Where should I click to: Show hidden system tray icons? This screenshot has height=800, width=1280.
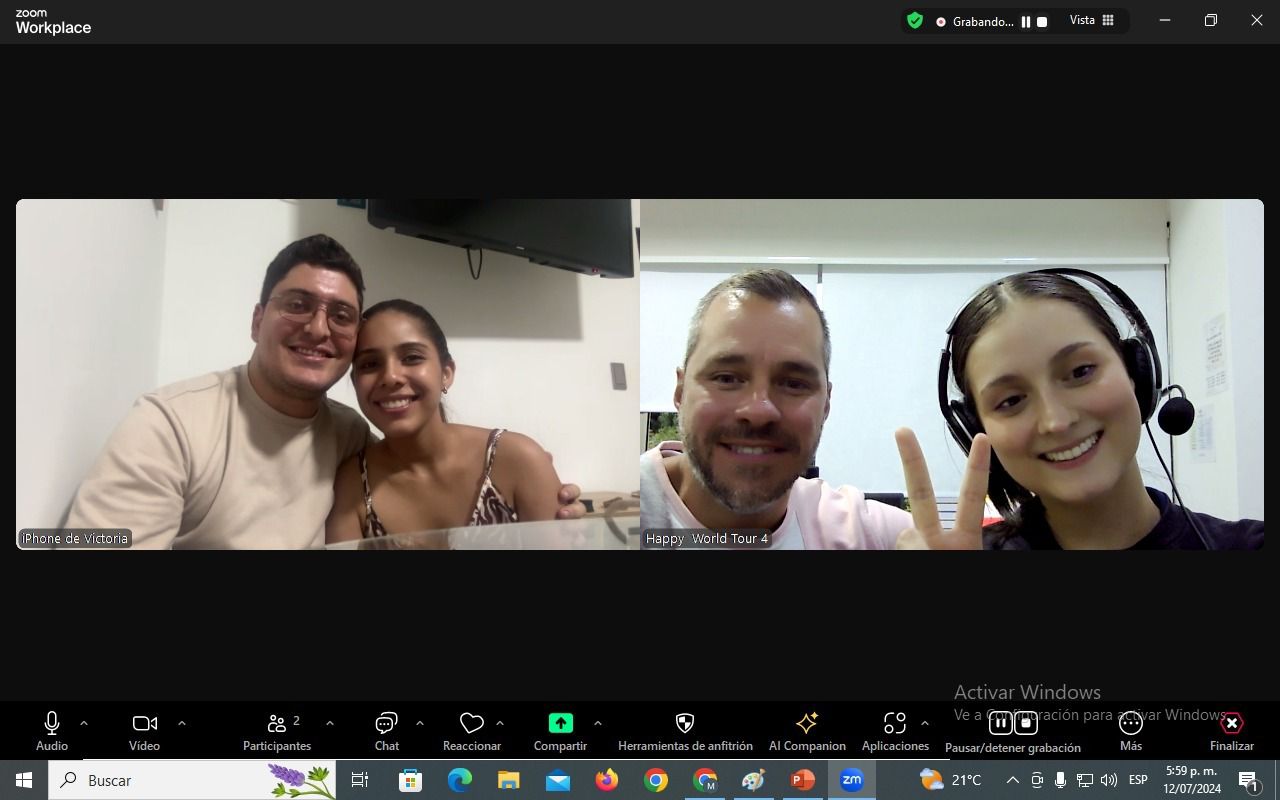tap(1012, 780)
